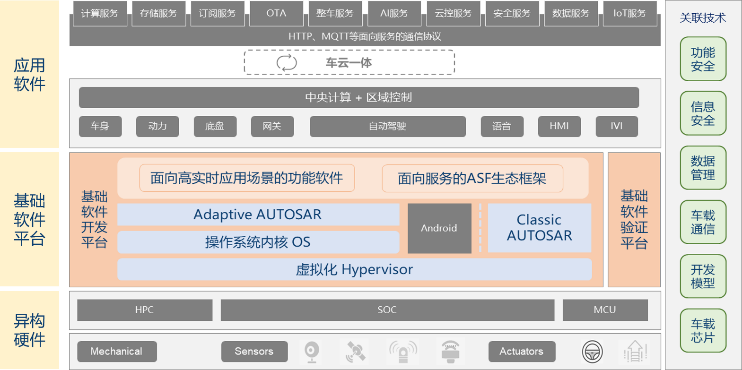The height and width of the screenshot is (370, 742).
Task: Click the steering wheel actuator icon
Action: click(x=591, y=352)
